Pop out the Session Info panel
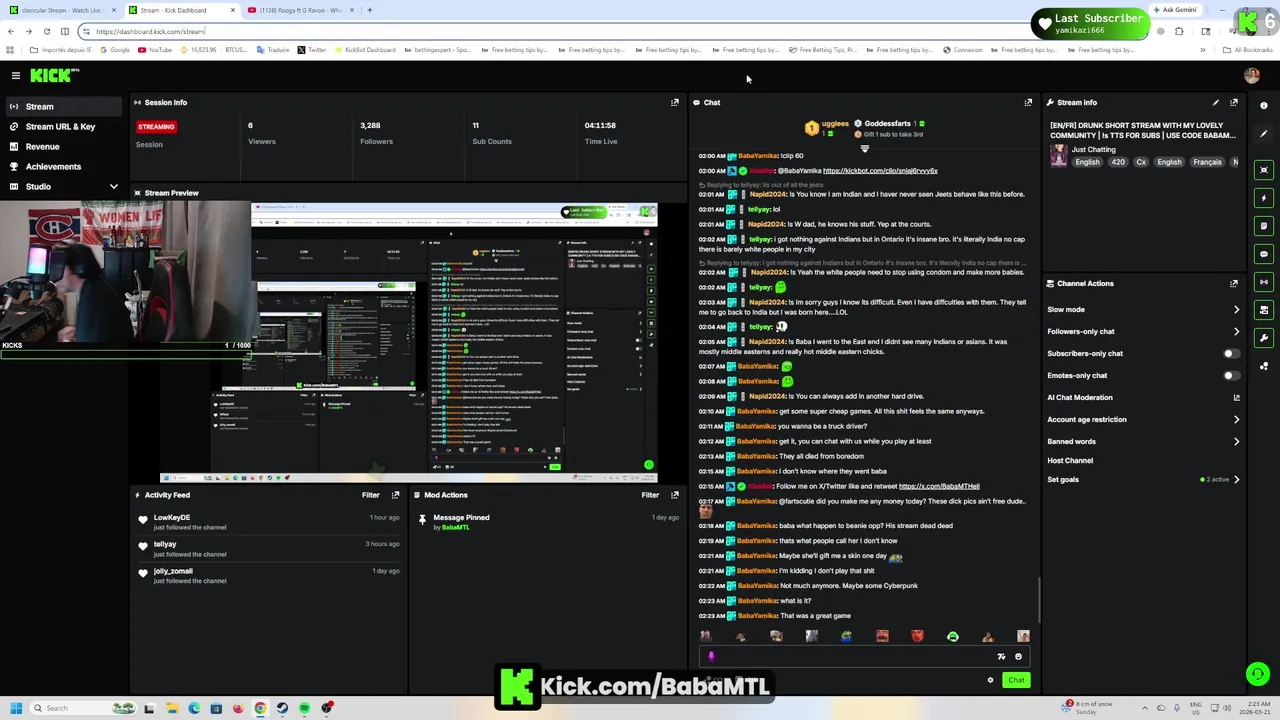This screenshot has height=720, width=1280. 674,102
